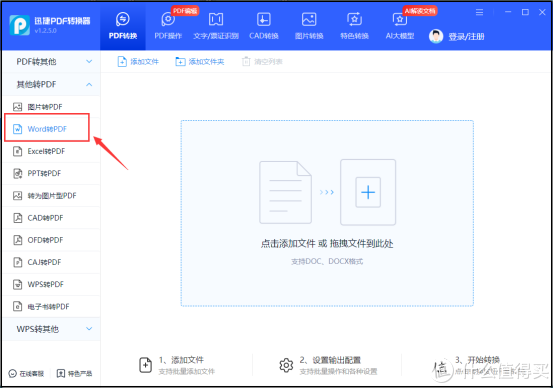Expand the WPS转其他 section chevron
Image resolution: width=554 pixels, height=388 pixels.
tap(89, 329)
